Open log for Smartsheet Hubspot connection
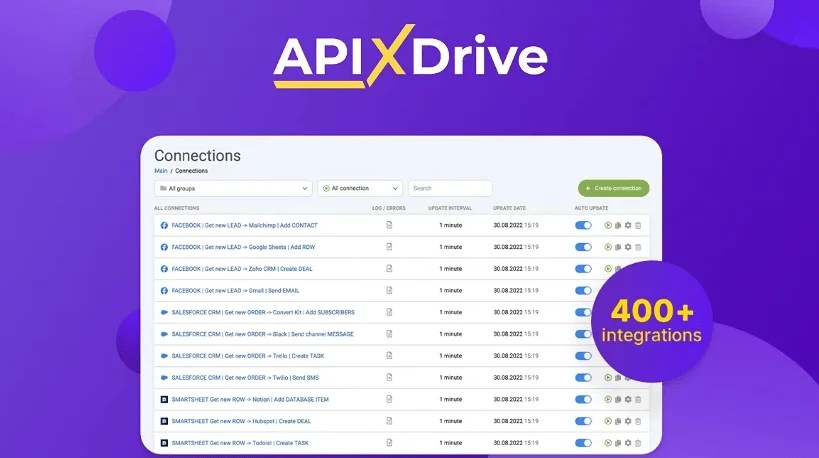Viewport: 819px width, 458px height. click(389, 421)
